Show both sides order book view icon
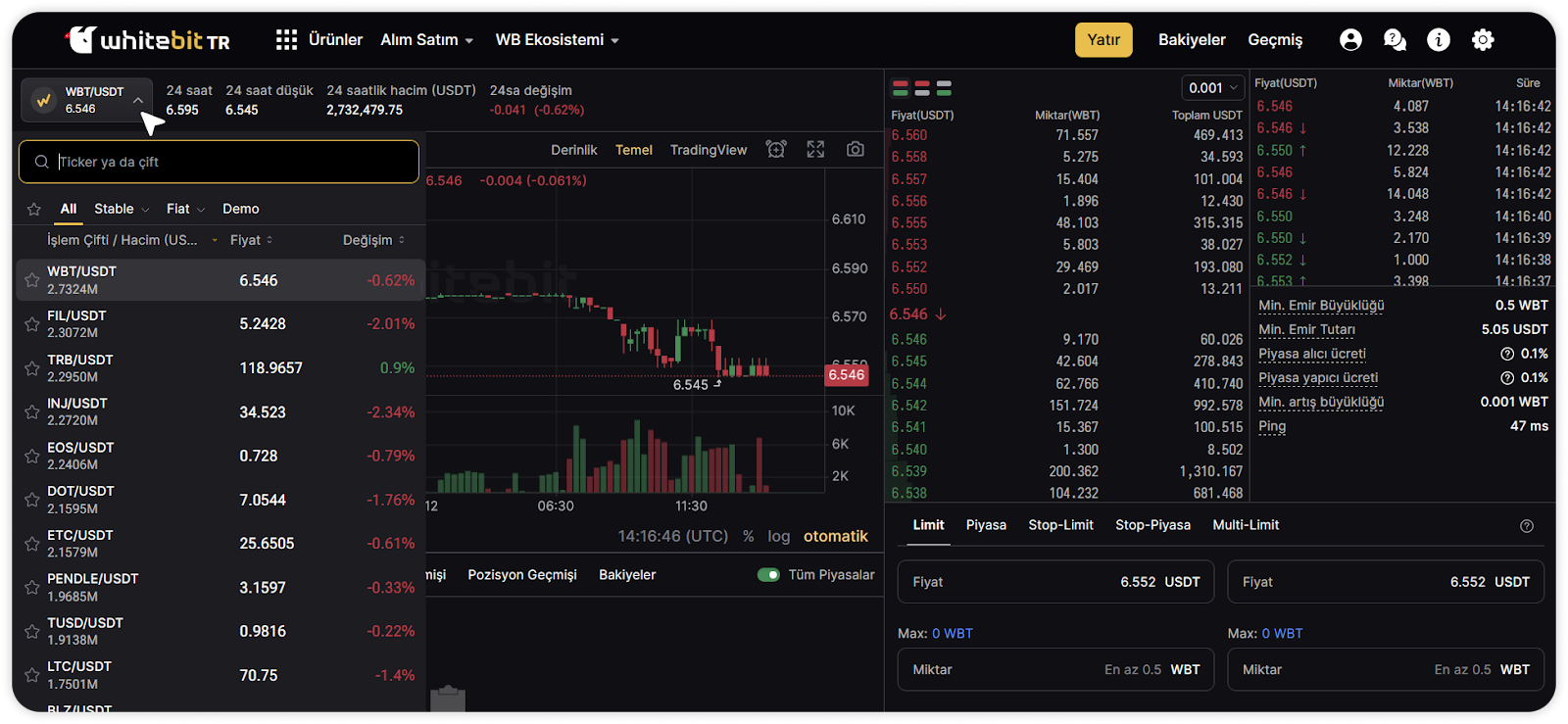 coord(901,89)
